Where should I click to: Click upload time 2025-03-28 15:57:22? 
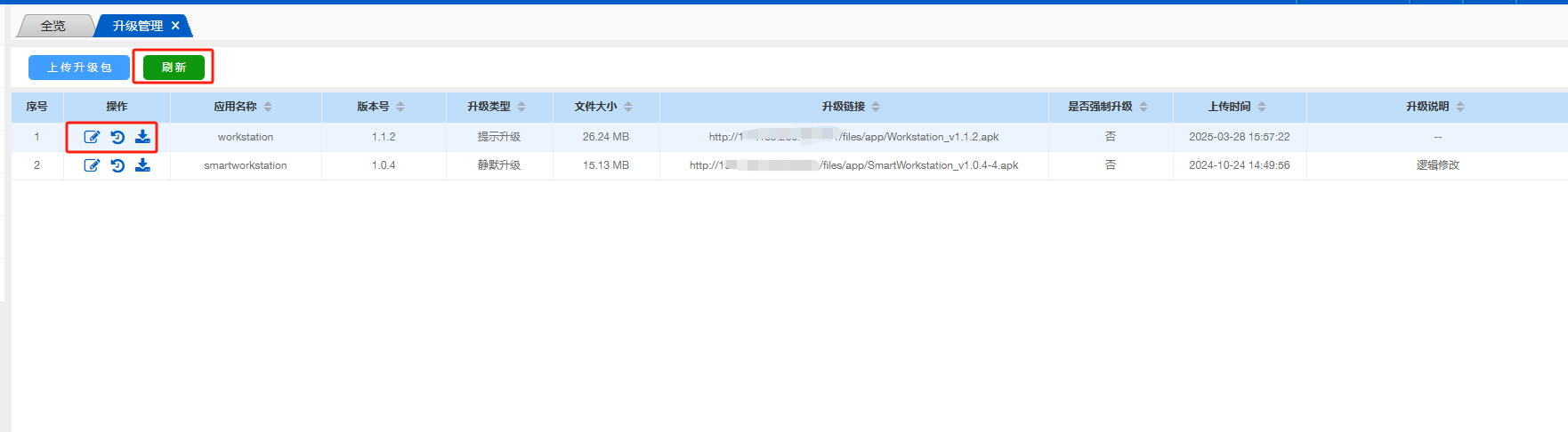[1240, 137]
